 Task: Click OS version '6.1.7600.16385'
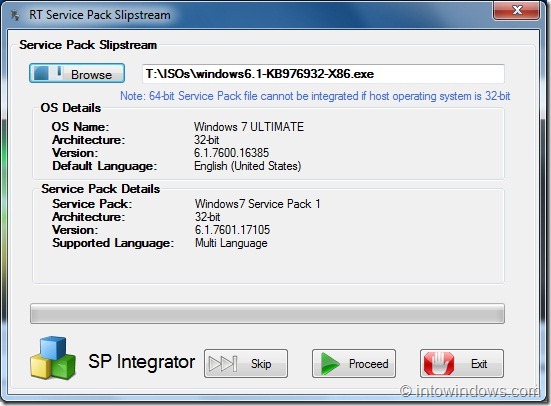(231, 153)
